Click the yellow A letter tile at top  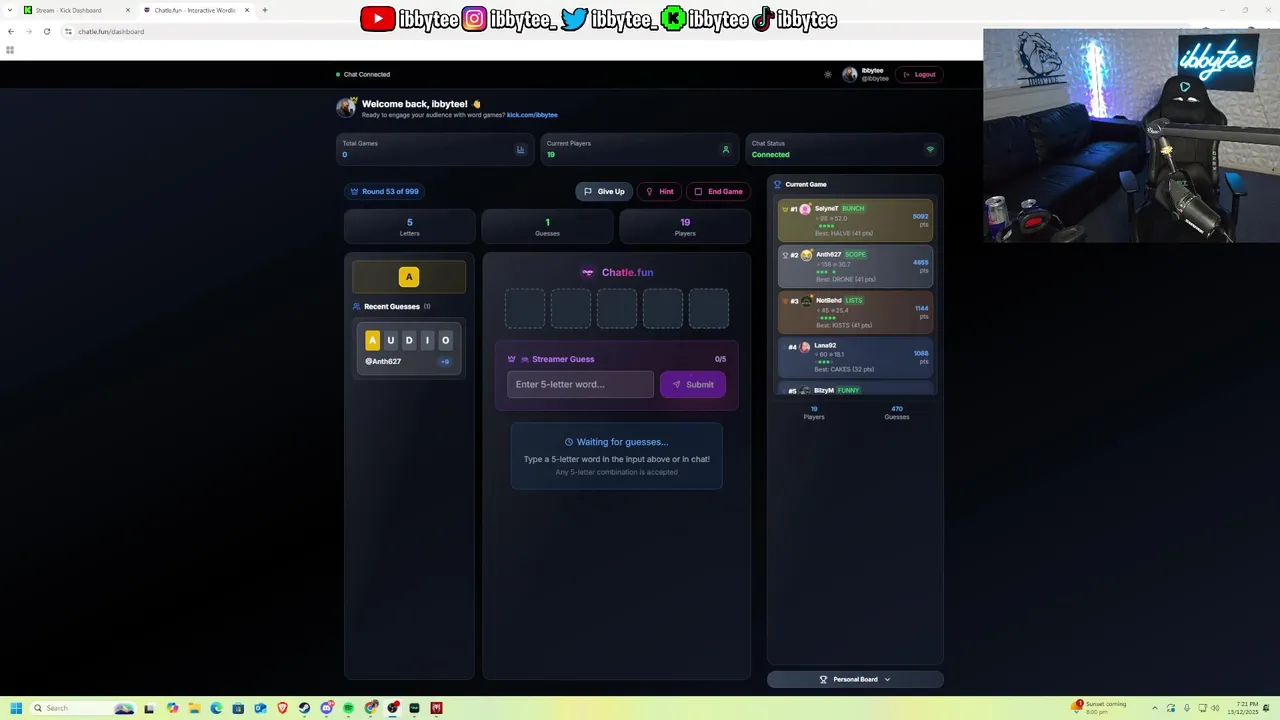click(409, 277)
